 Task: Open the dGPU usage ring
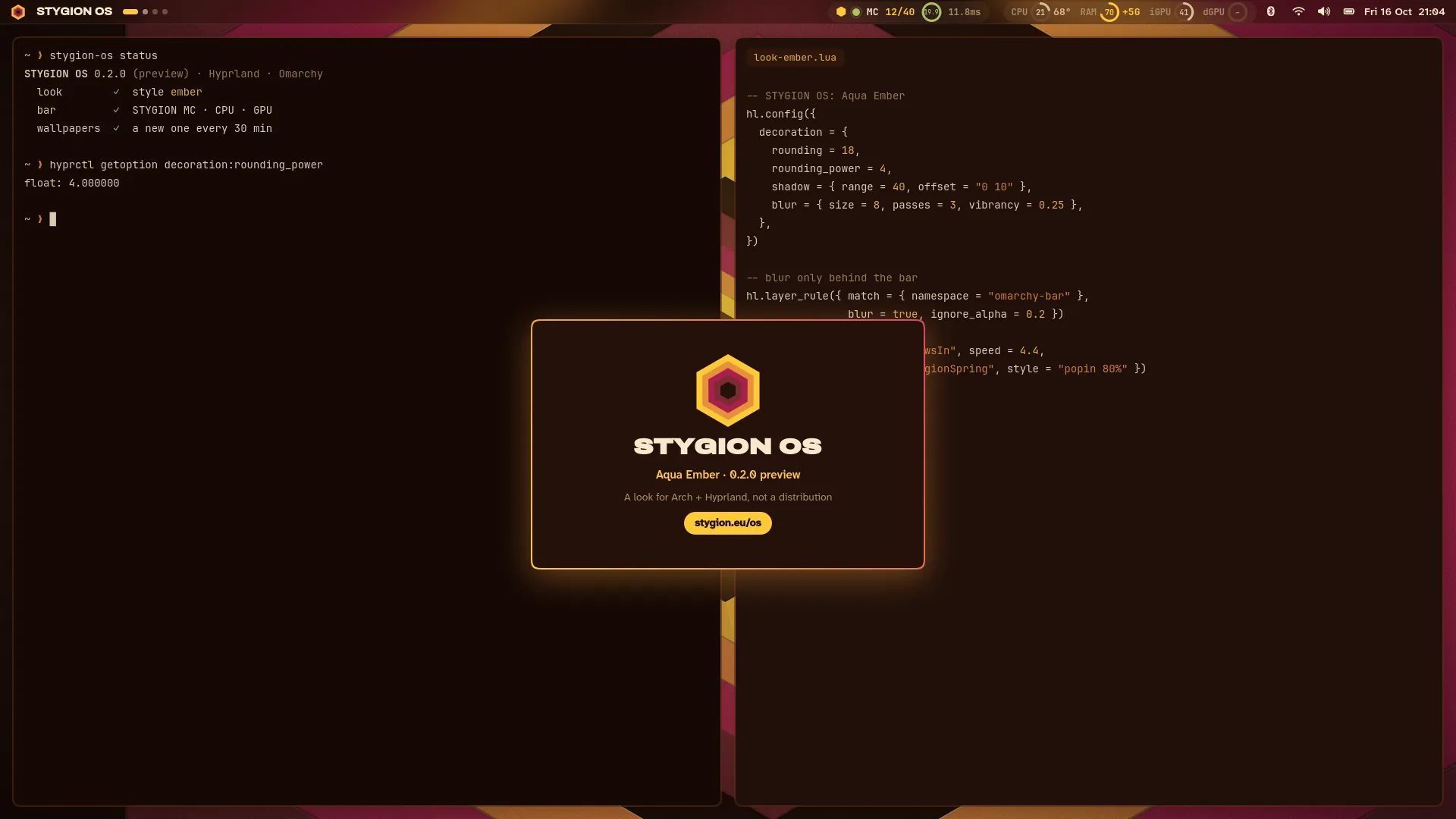[1238, 12]
